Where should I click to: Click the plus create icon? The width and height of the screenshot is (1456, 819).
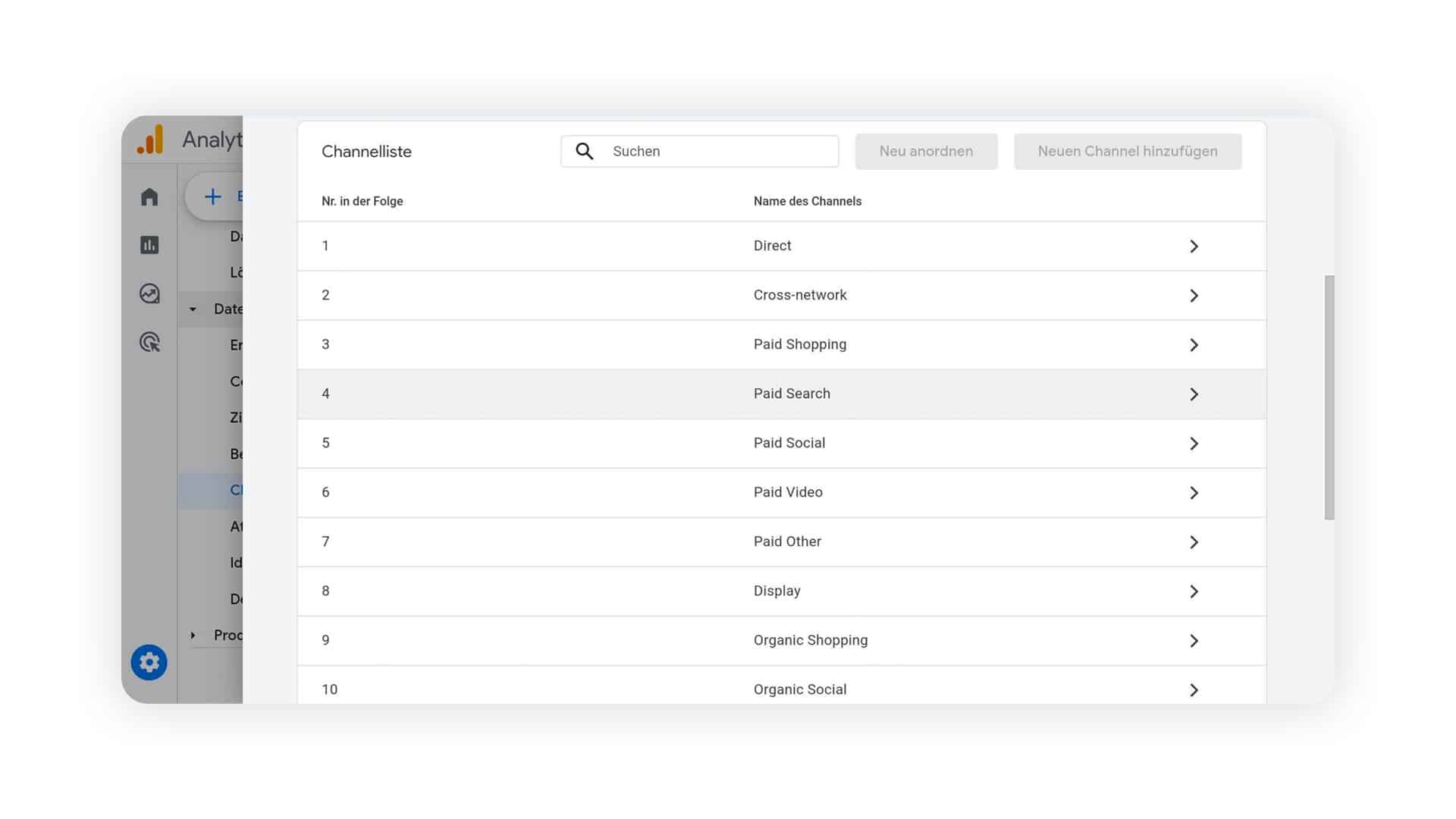(213, 196)
